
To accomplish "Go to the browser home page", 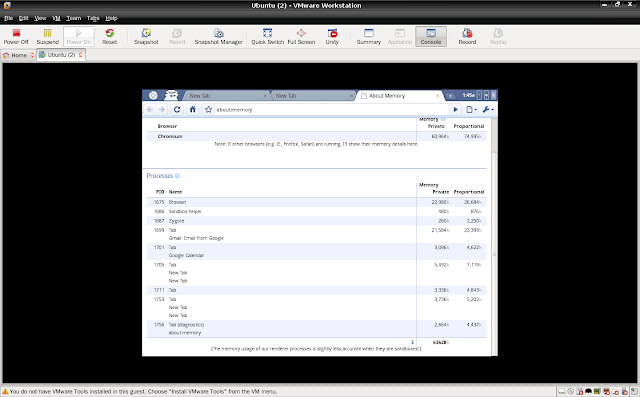I will point(193,109).
